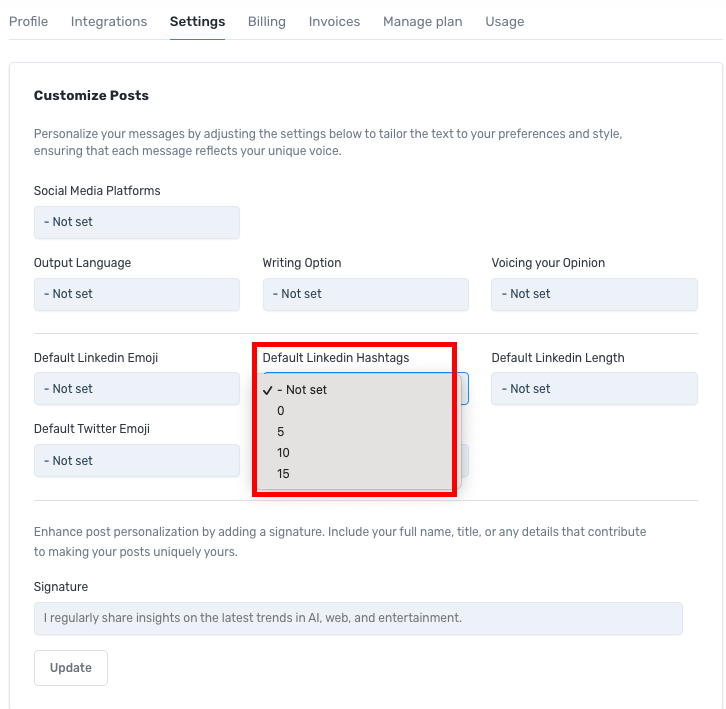Open the Profile tab

point(28,21)
